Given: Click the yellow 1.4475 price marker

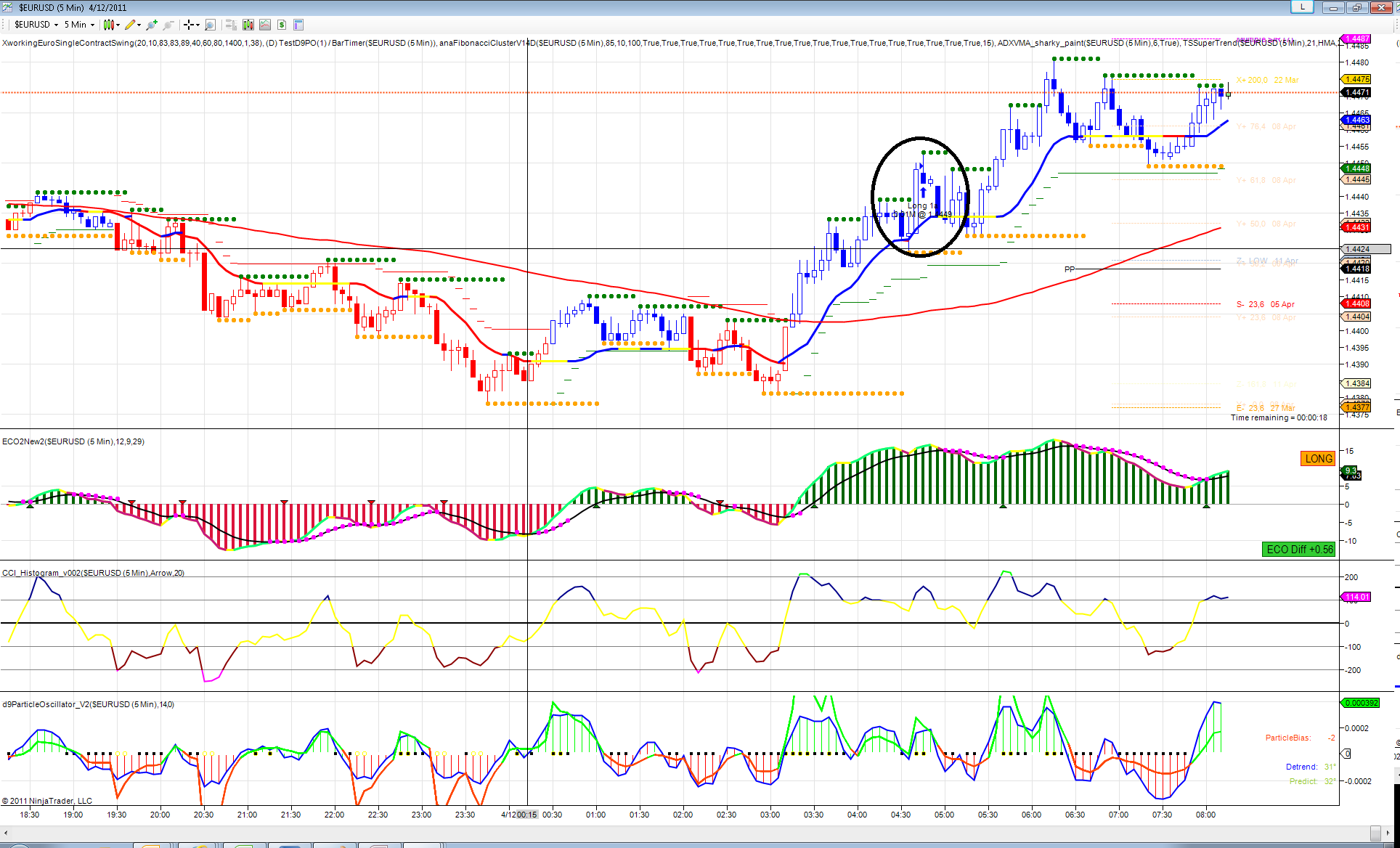Looking at the screenshot, I should tap(1356, 79).
